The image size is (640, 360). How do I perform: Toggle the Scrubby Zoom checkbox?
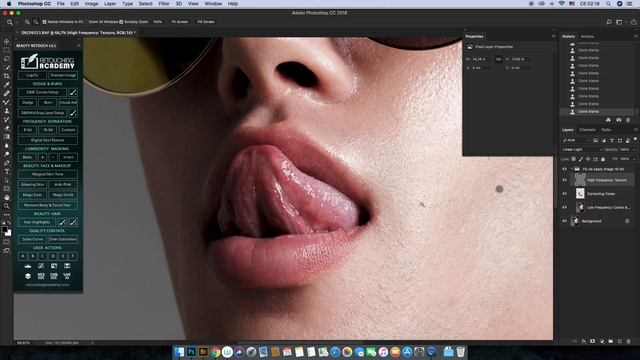tap(121, 22)
